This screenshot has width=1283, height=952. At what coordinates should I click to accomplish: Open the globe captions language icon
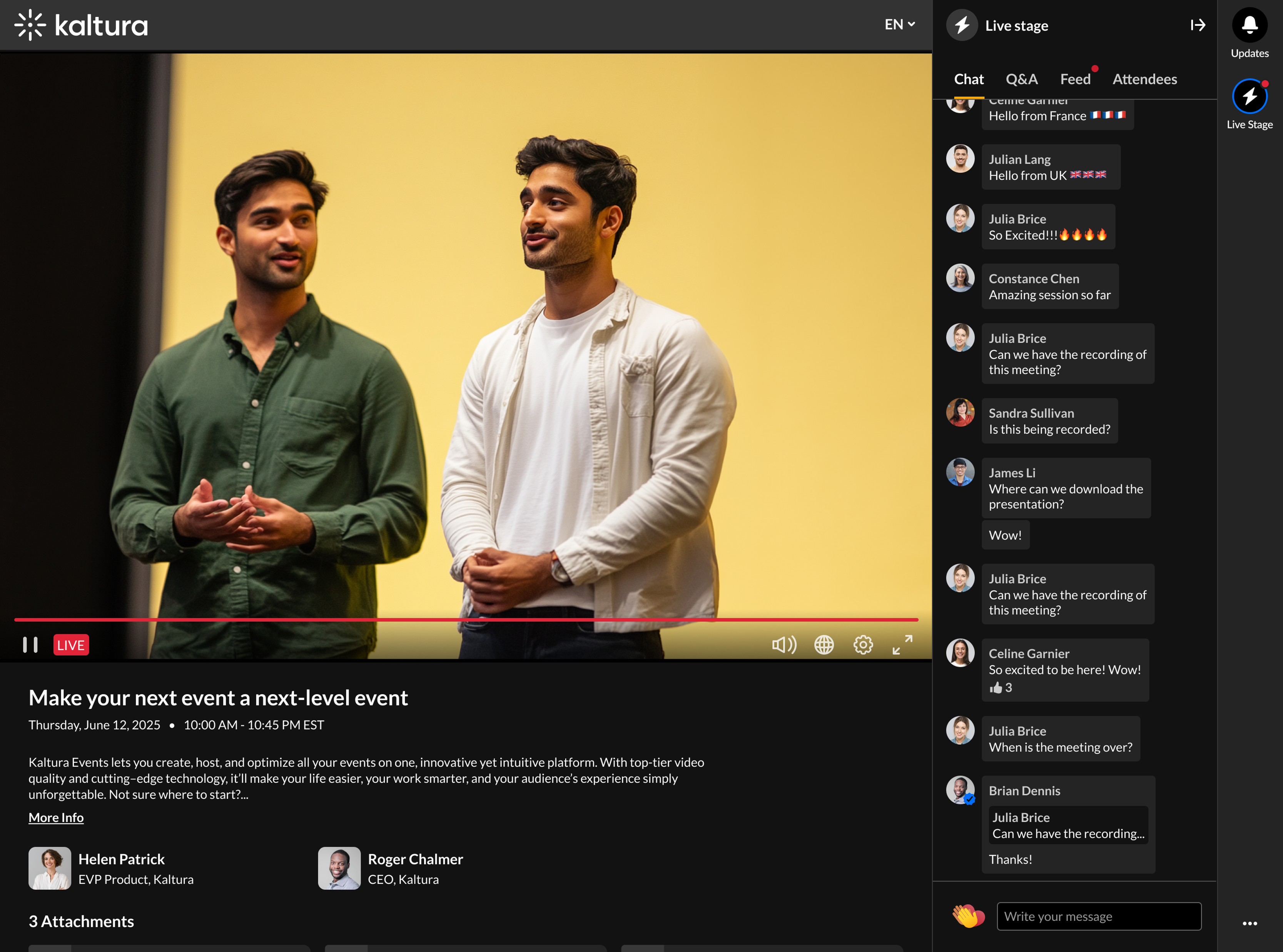pyautogui.click(x=824, y=645)
